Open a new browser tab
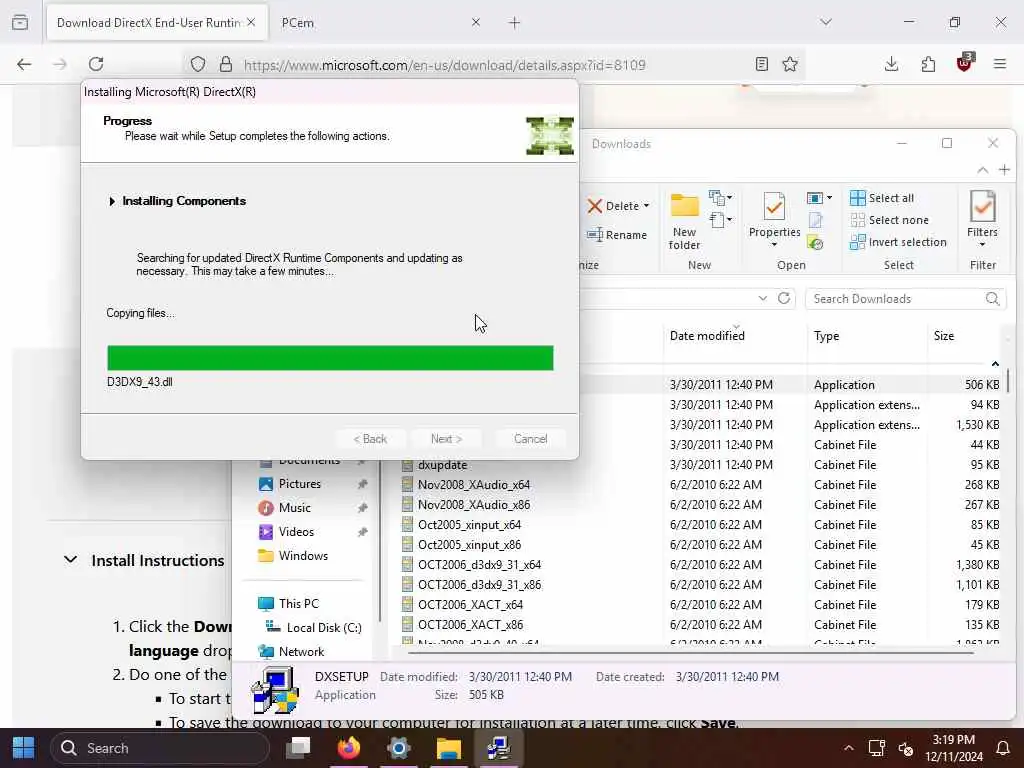The width and height of the screenshot is (1024, 768). [515, 23]
